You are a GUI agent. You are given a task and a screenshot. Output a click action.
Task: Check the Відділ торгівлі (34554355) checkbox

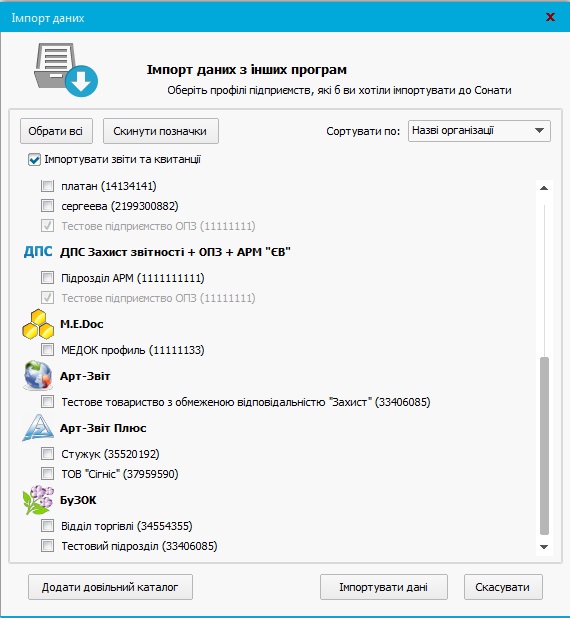pyautogui.click(x=47, y=525)
